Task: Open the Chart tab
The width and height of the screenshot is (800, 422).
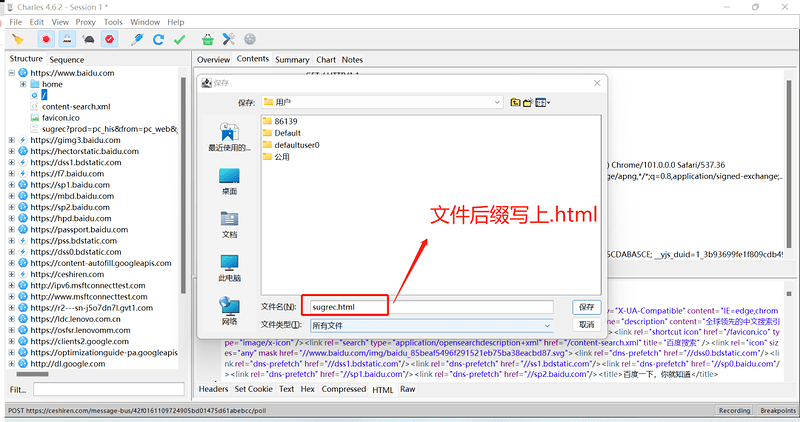Action: [x=326, y=60]
